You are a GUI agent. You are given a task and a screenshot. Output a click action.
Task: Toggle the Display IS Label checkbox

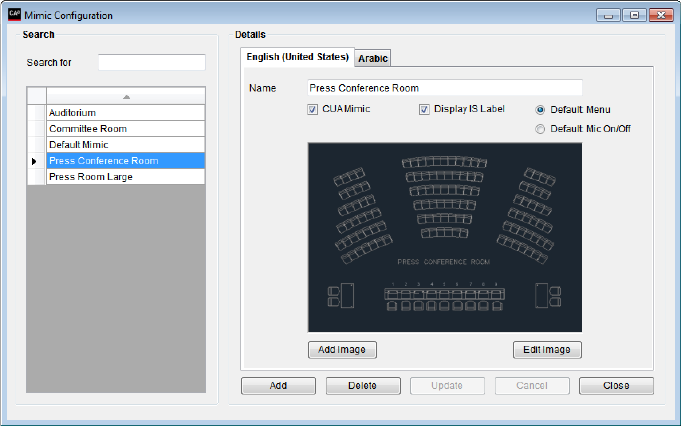pos(424,110)
